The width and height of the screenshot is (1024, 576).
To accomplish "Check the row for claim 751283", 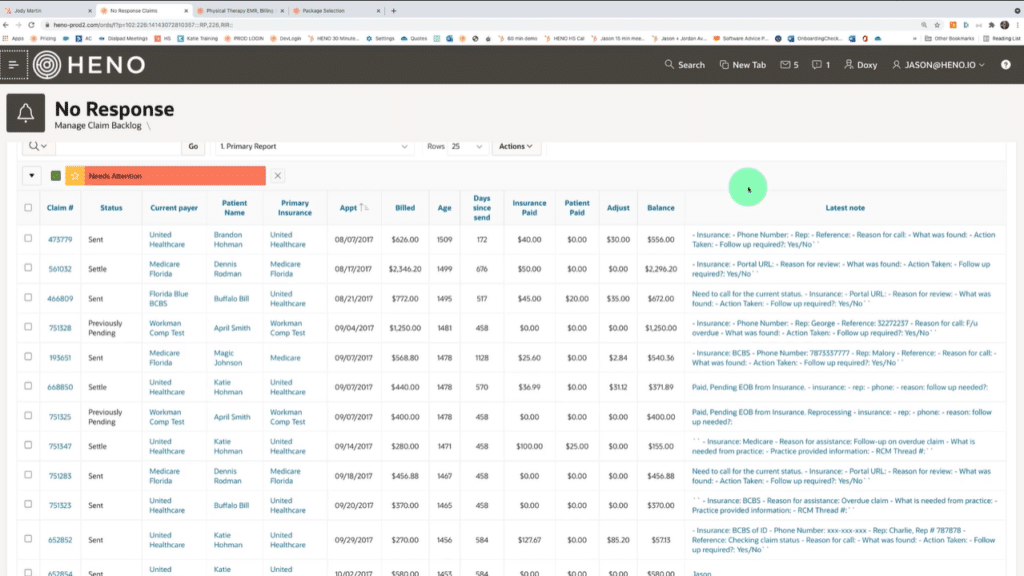I will point(28,475).
